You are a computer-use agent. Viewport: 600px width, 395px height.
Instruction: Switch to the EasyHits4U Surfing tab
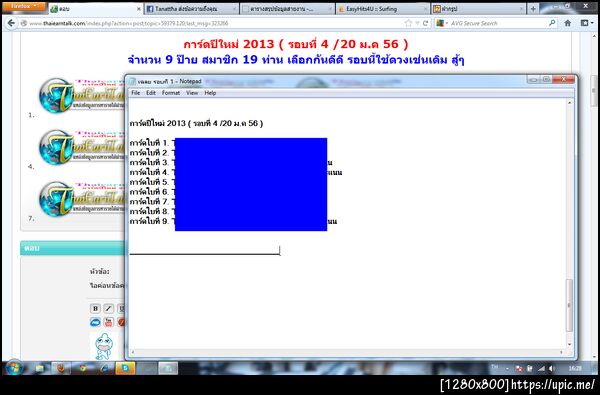pyautogui.click(x=382, y=9)
